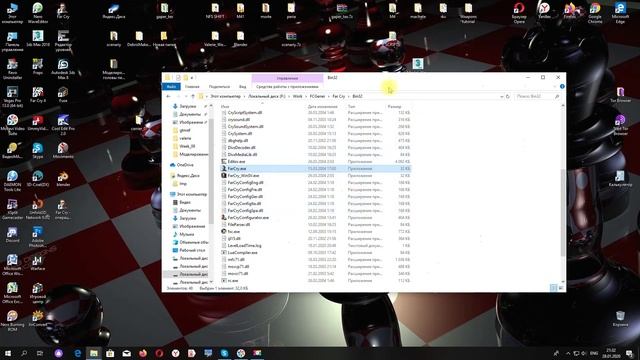Select the crysound.dll row

pyautogui.click(x=316, y=120)
